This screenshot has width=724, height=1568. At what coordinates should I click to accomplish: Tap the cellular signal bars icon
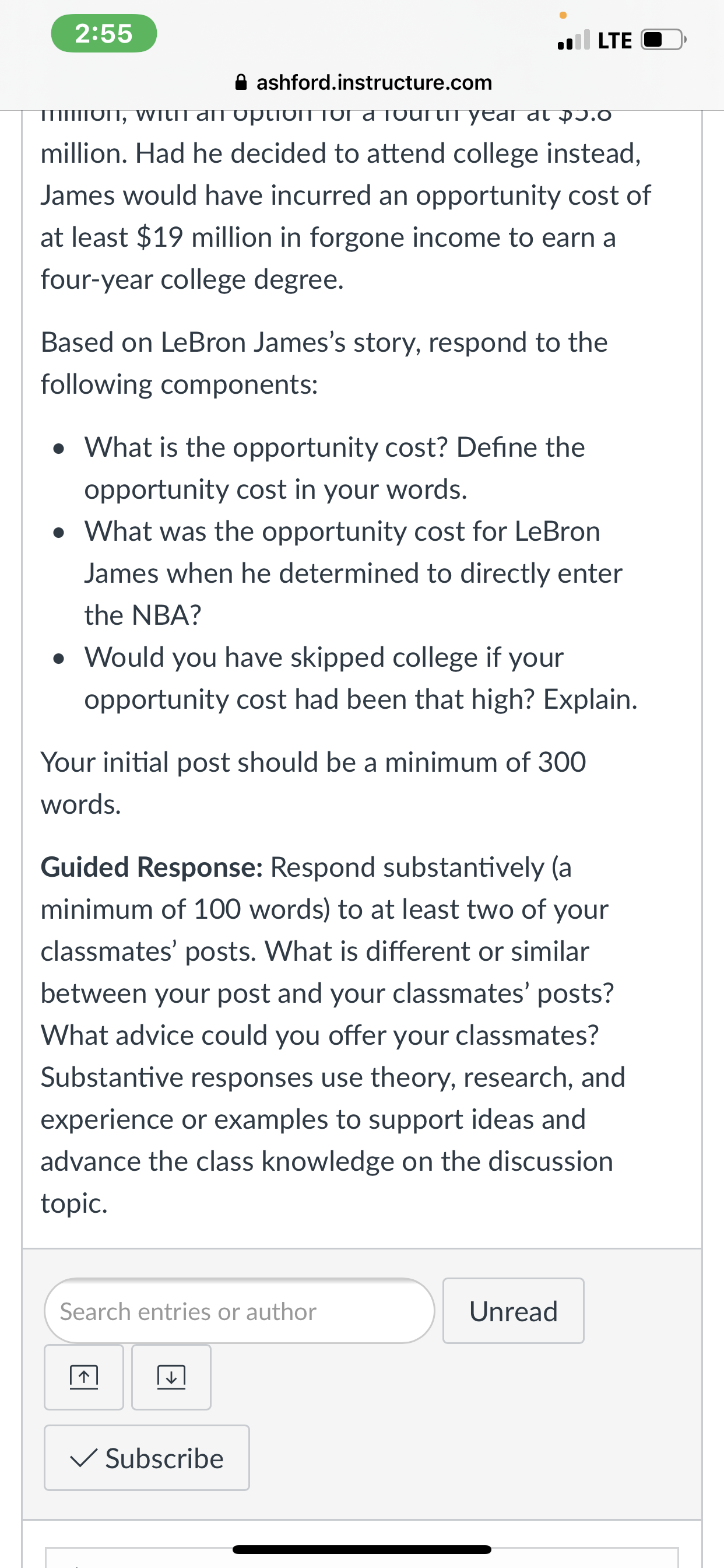pyautogui.click(x=574, y=40)
